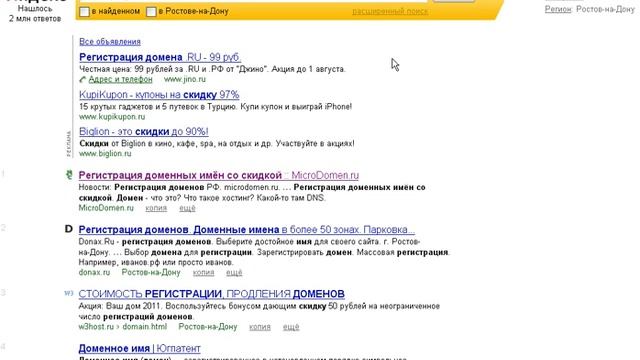The image size is (640, 360).
Task: Open 'KupiKupon - купоны на скидку 97%' ad
Action: pyautogui.click(x=159, y=95)
